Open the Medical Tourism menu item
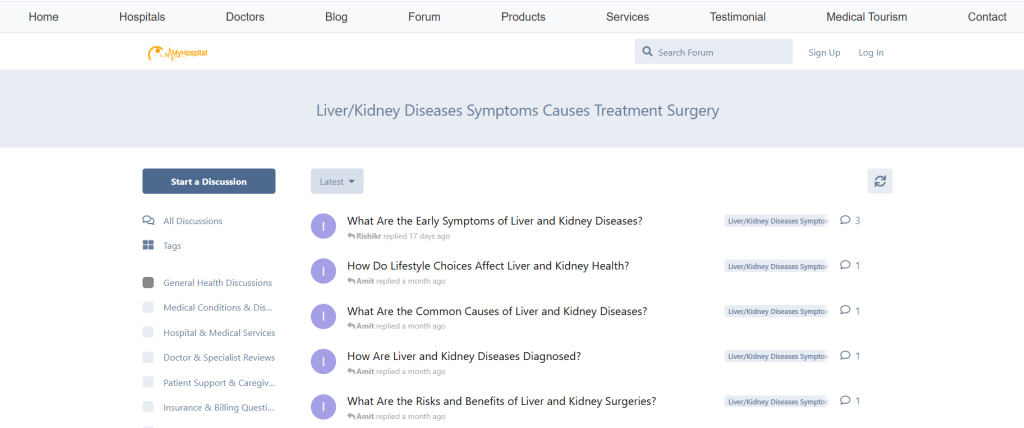This screenshot has width=1024, height=428. 866,17
